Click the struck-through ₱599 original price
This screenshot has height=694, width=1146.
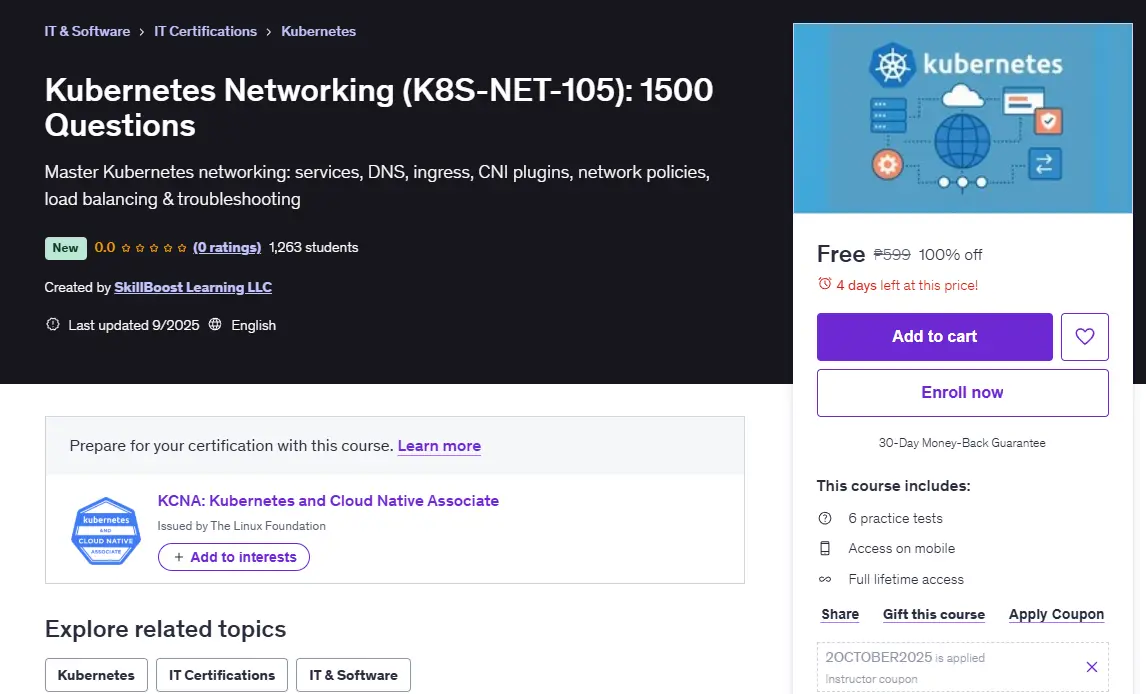coord(892,254)
